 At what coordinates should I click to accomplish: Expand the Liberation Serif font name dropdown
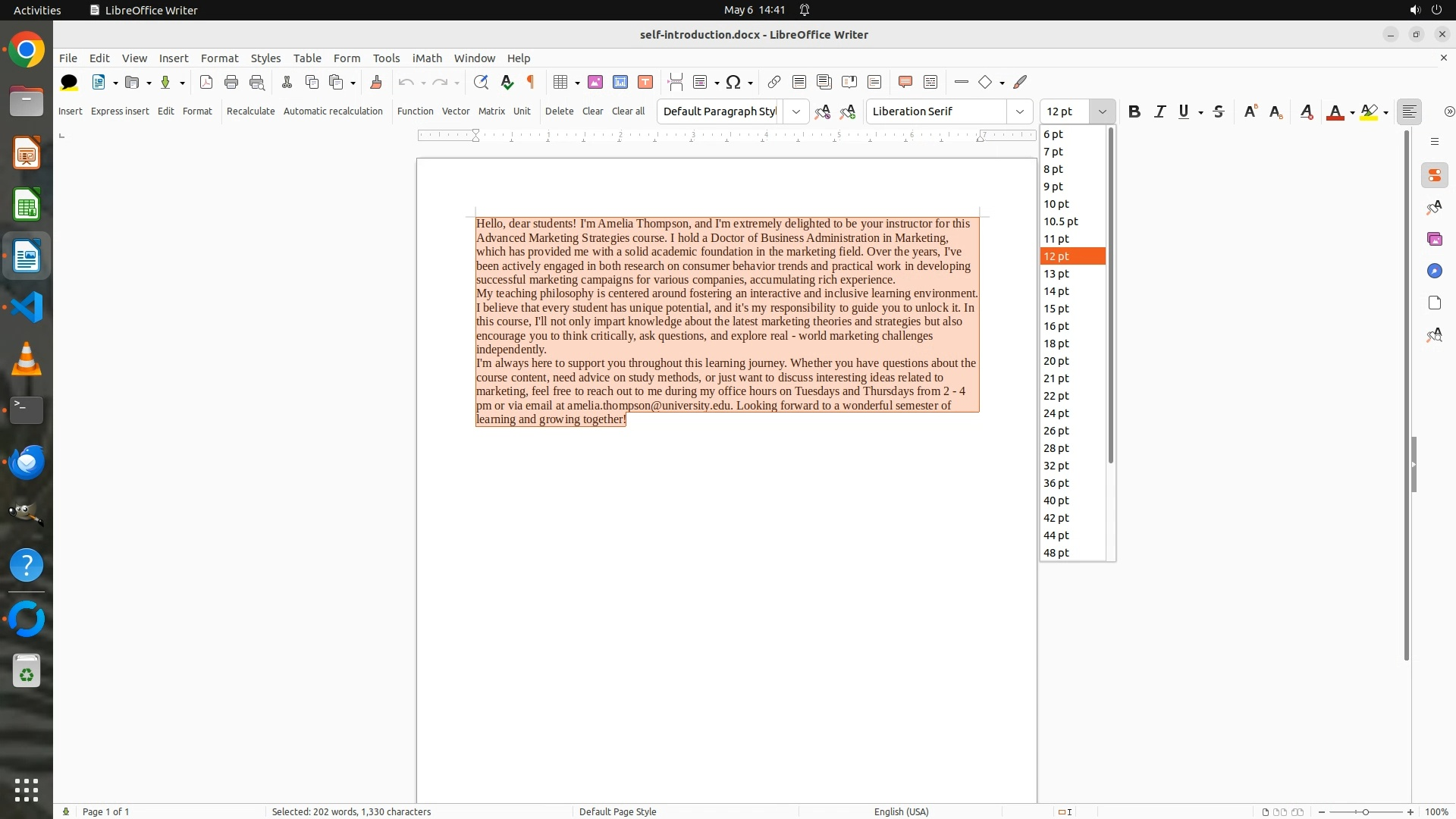pyautogui.click(x=1019, y=111)
